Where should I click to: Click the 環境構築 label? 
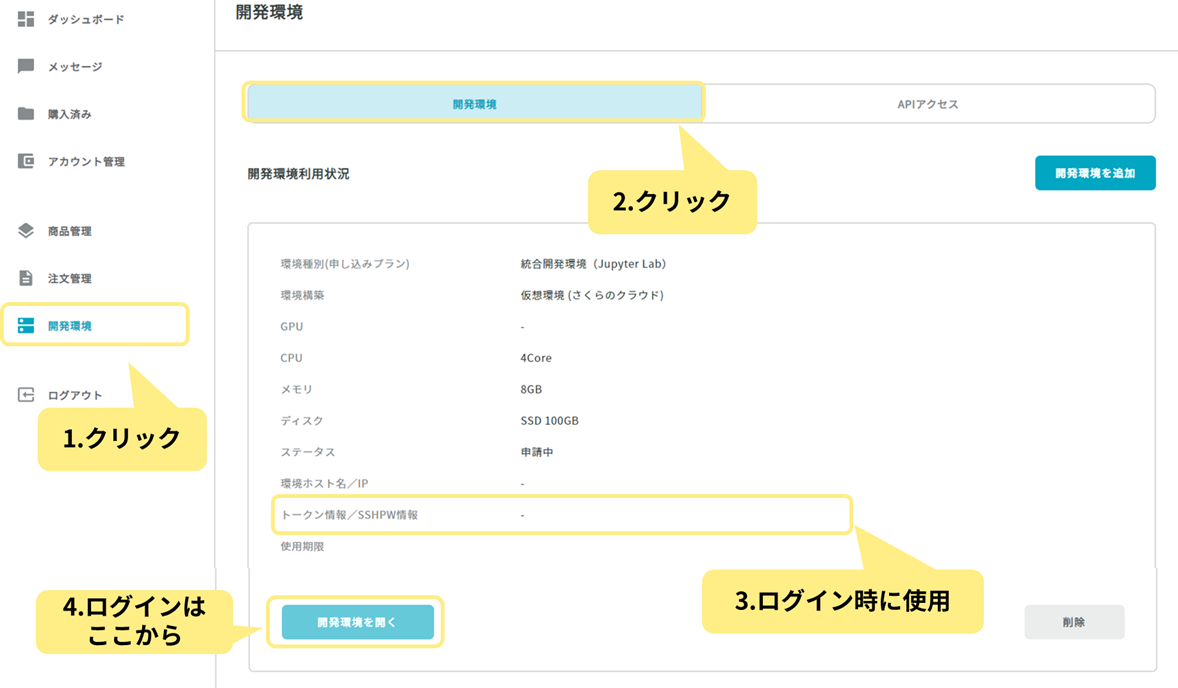click(x=303, y=295)
